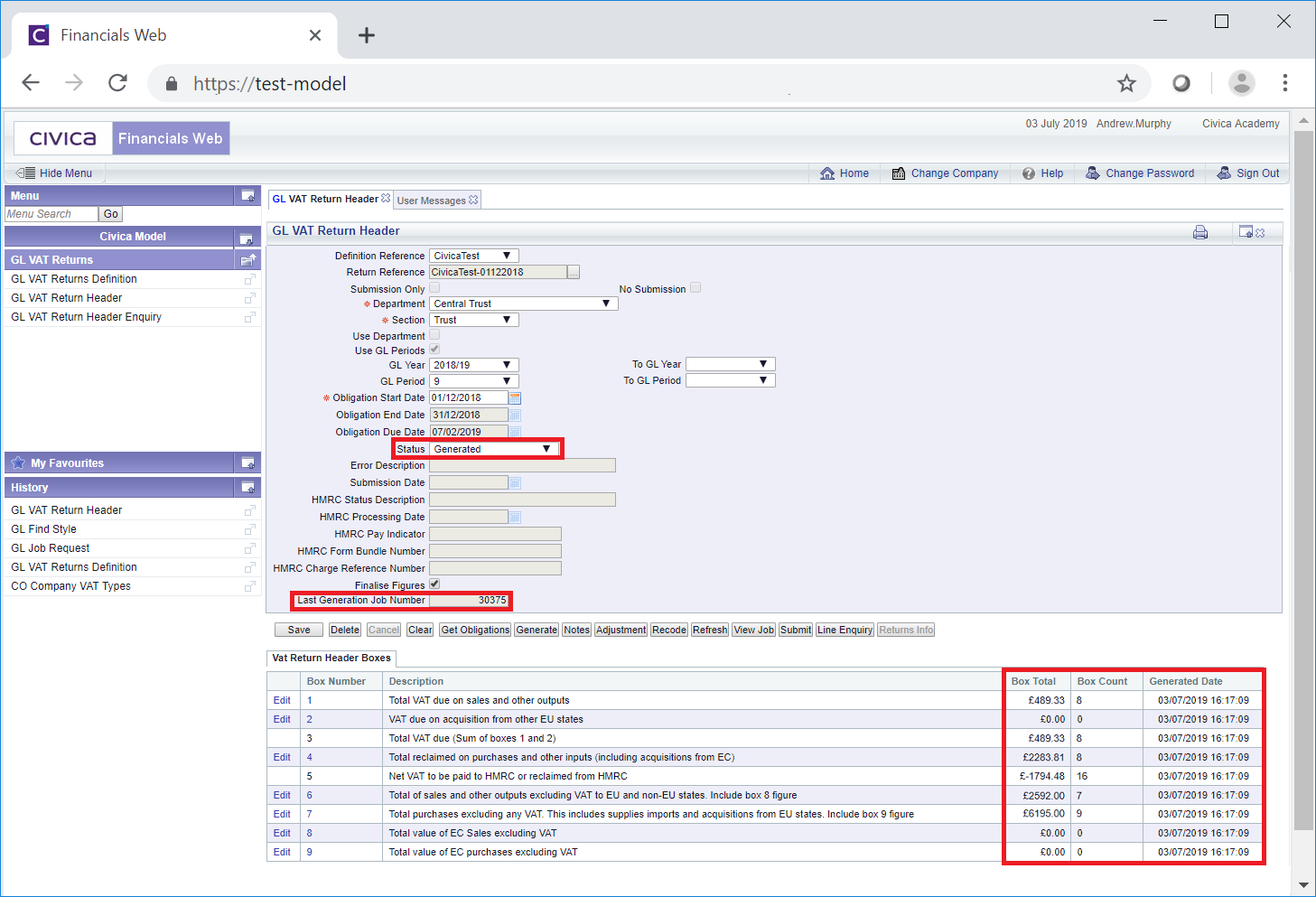Image resolution: width=1316 pixels, height=897 pixels.
Task: Click the page vertical scrollbar
Action: pos(1303,481)
